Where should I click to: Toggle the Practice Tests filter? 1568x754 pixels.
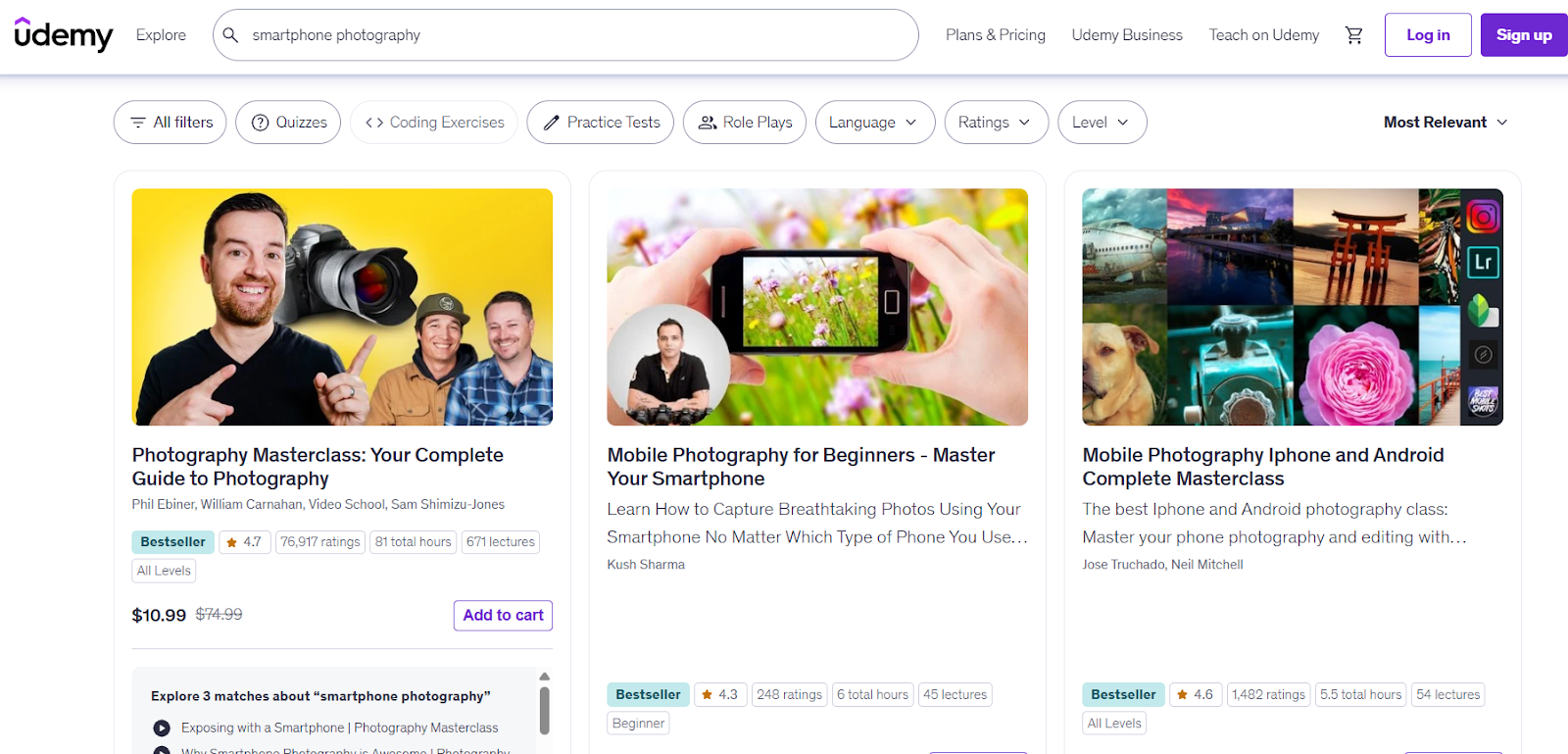coord(601,123)
